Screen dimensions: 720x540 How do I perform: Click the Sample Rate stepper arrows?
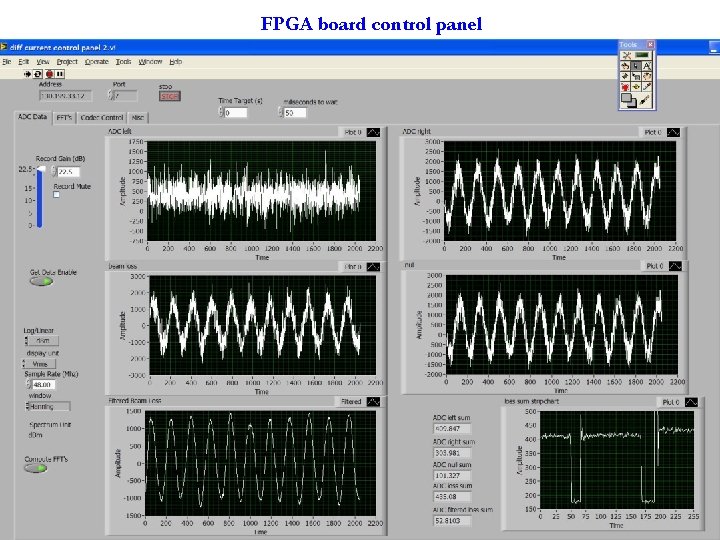click(x=28, y=384)
